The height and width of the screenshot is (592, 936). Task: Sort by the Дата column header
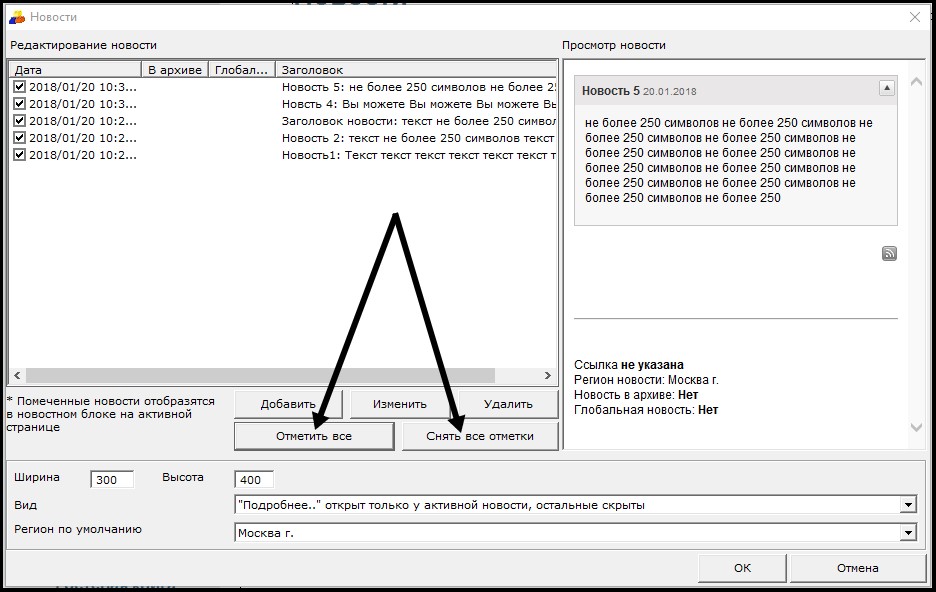pos(75,70)
